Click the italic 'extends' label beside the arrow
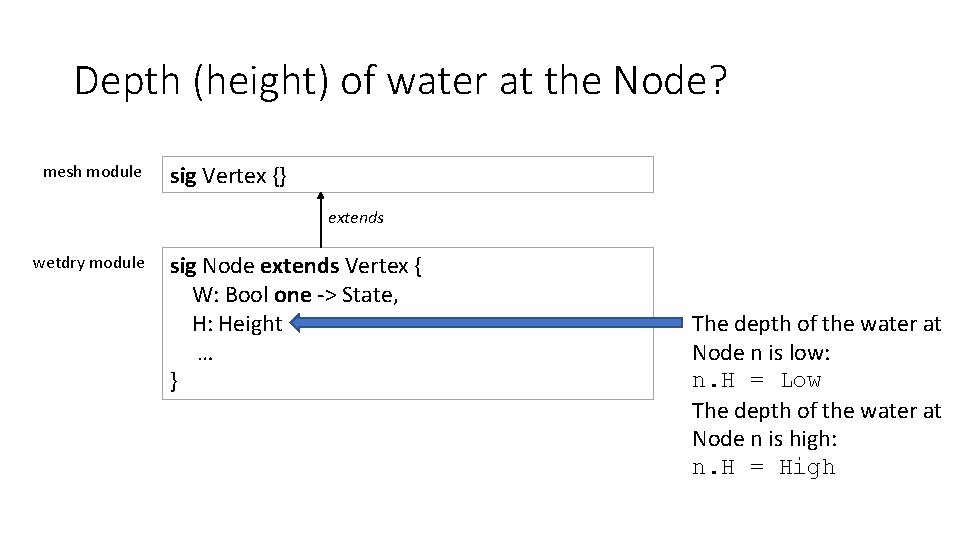960x540 pixels. 356,217
